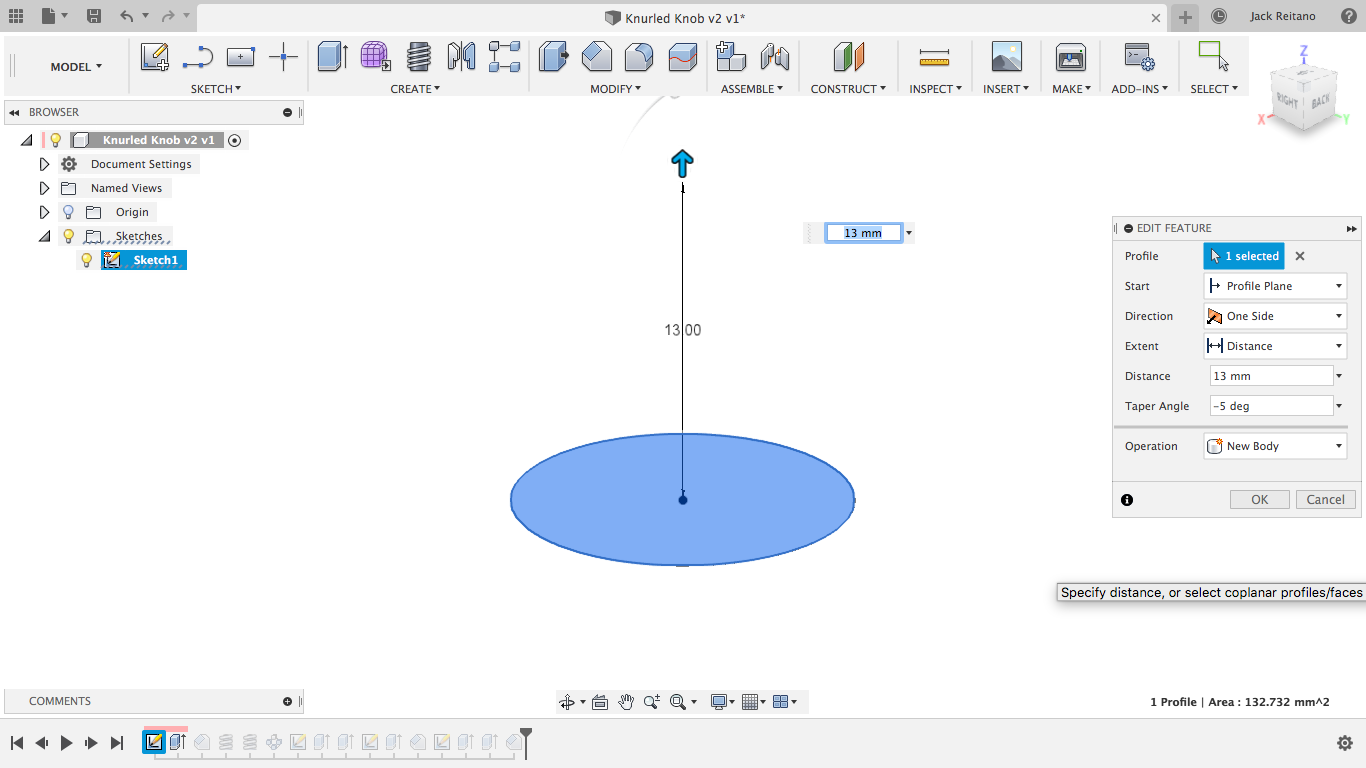Open the SKETCH menu

tap(216, 89)
